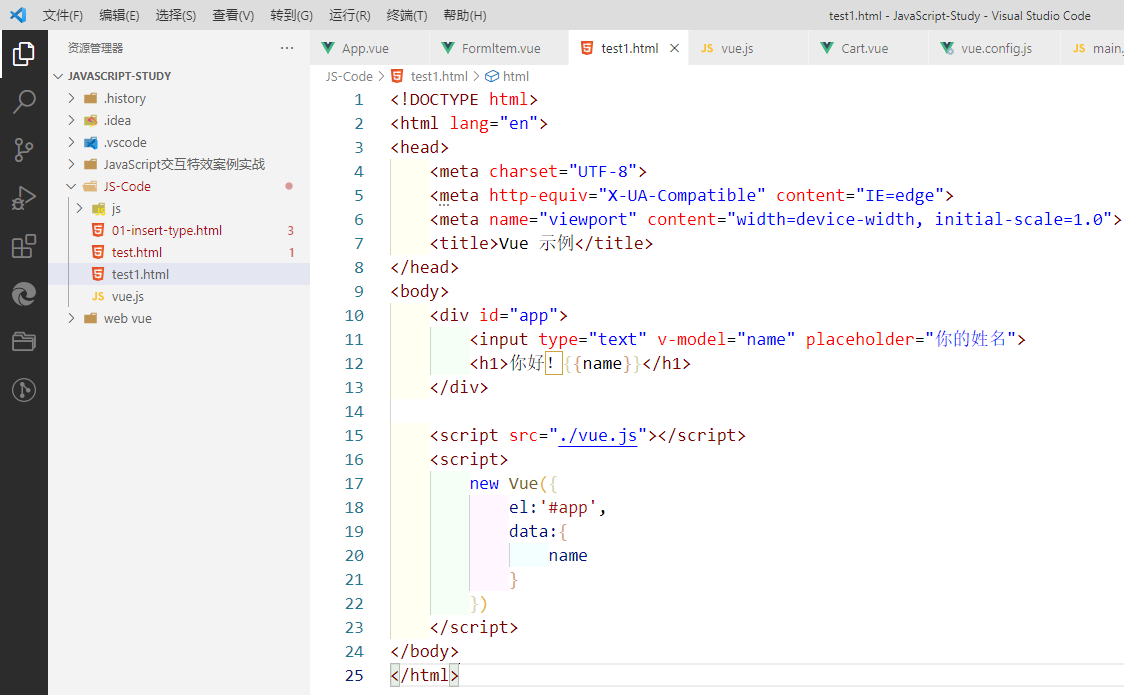Open the 选择(S) menu
1124x695 pixels.
click(176, 15)
